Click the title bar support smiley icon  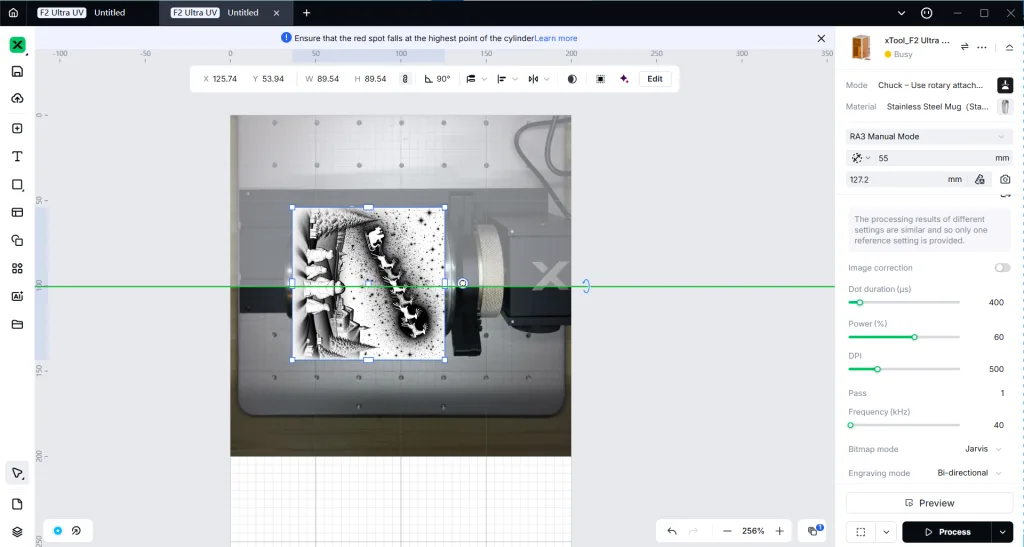pyautogui.click(x=926, y=13)
